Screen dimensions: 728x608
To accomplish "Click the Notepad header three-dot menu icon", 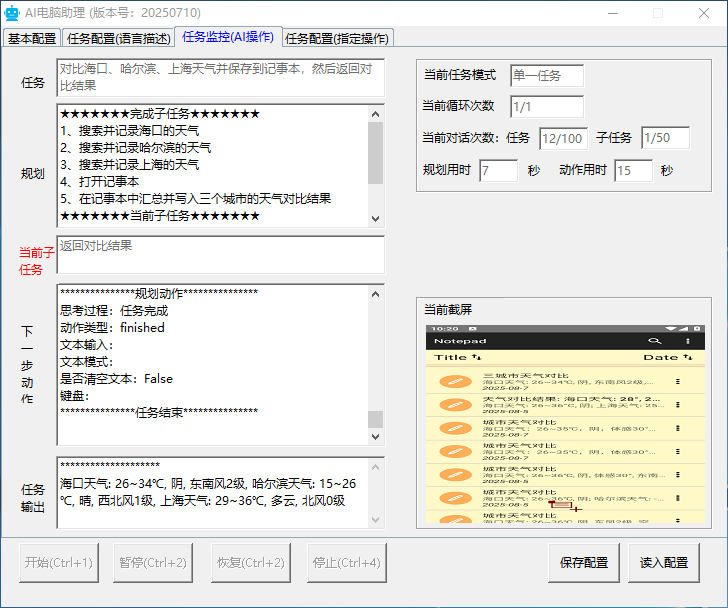I will point(687,341).
